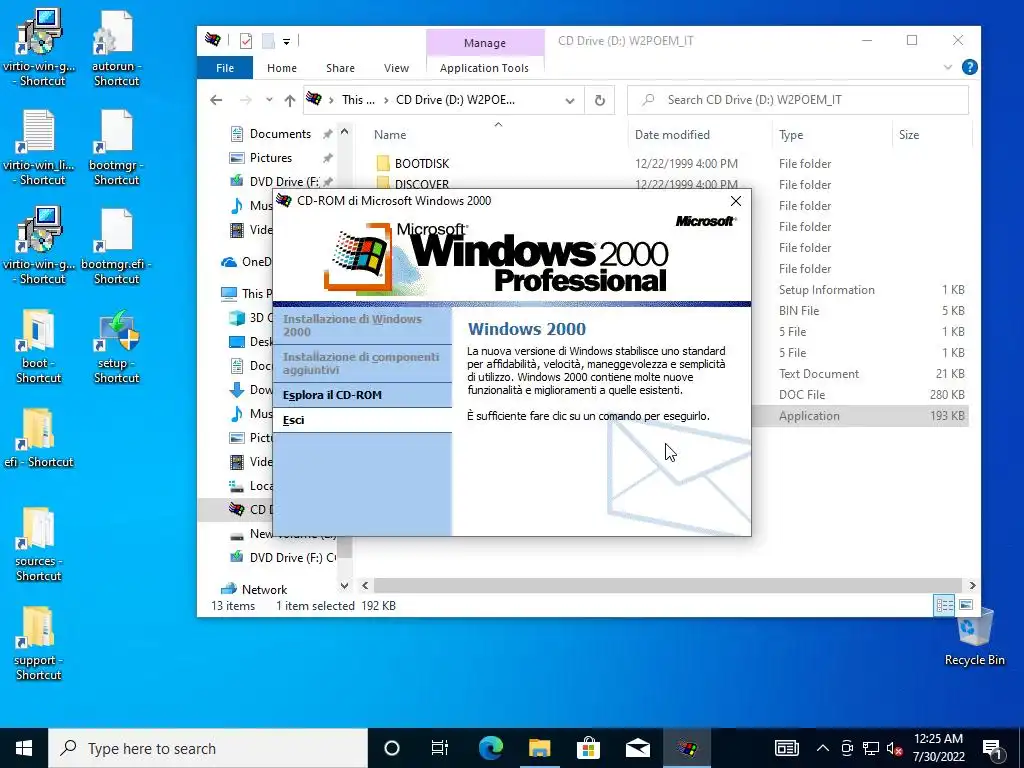Viewport: 1024px width, 768px height.
Task: Click the Properties quick access toolbar icon
Action: [246, 41]
